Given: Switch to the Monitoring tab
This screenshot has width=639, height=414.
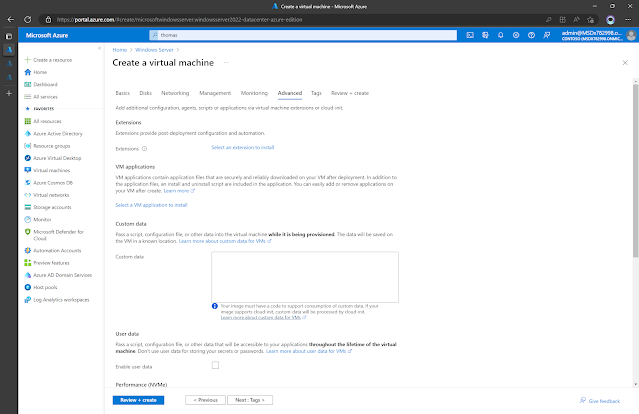Looking at the screenshot, I should (254, 93).
